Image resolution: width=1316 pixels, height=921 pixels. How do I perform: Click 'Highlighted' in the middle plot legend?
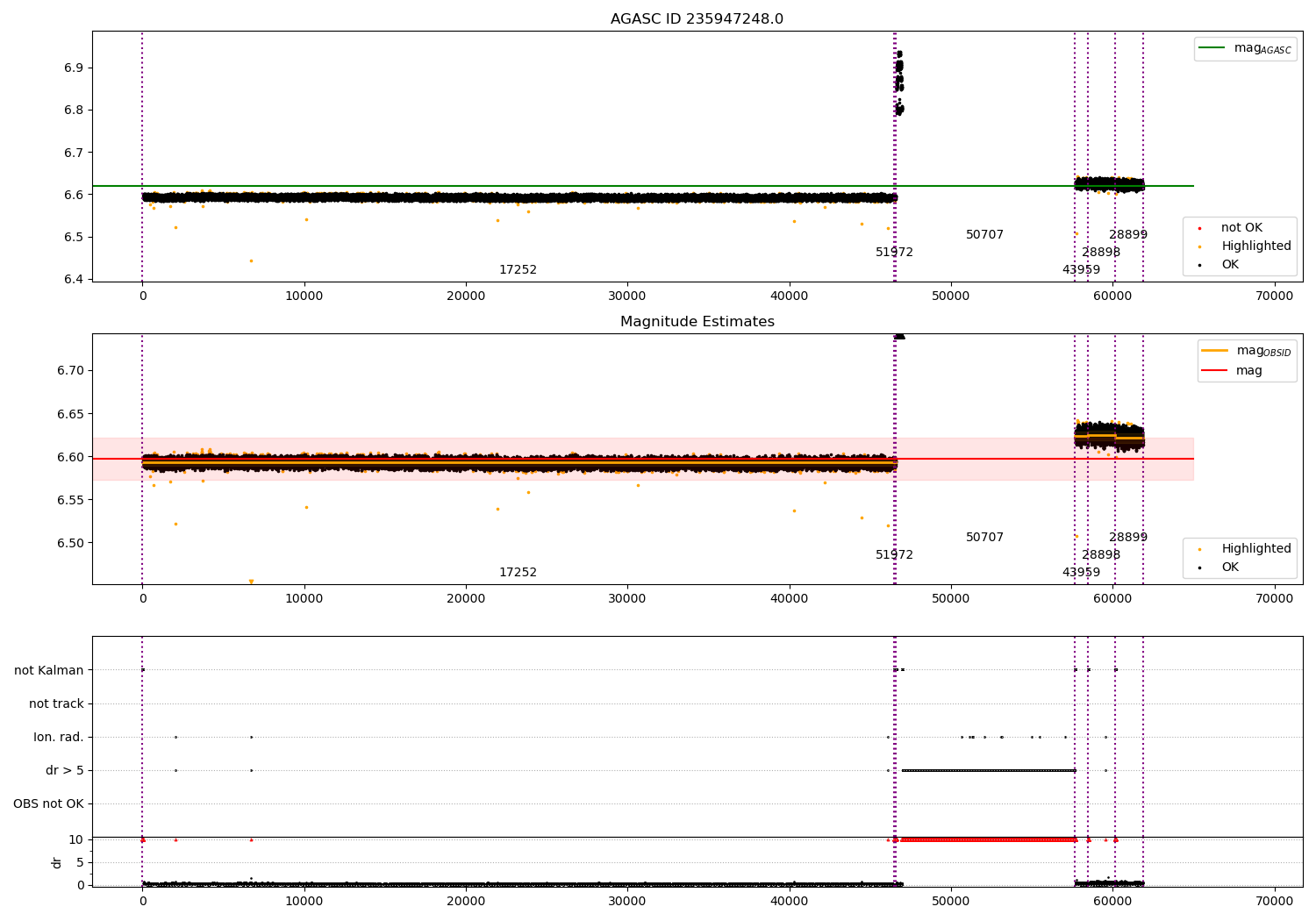click(x=1256, y=548)
